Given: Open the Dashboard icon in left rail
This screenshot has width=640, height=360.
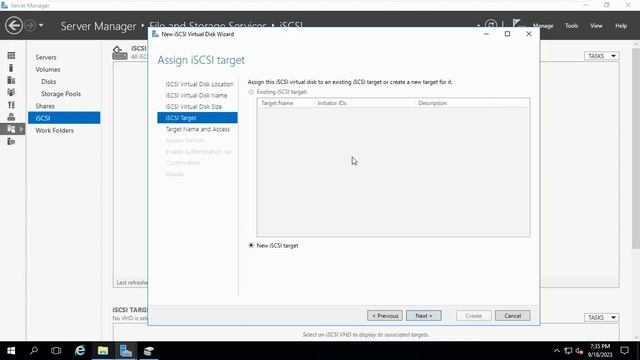Looking at the screenshot, I should (11, 56).
